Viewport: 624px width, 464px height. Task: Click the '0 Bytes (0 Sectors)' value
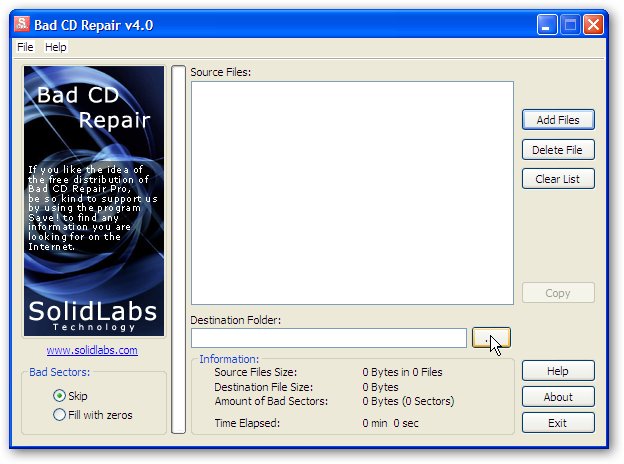408,401
